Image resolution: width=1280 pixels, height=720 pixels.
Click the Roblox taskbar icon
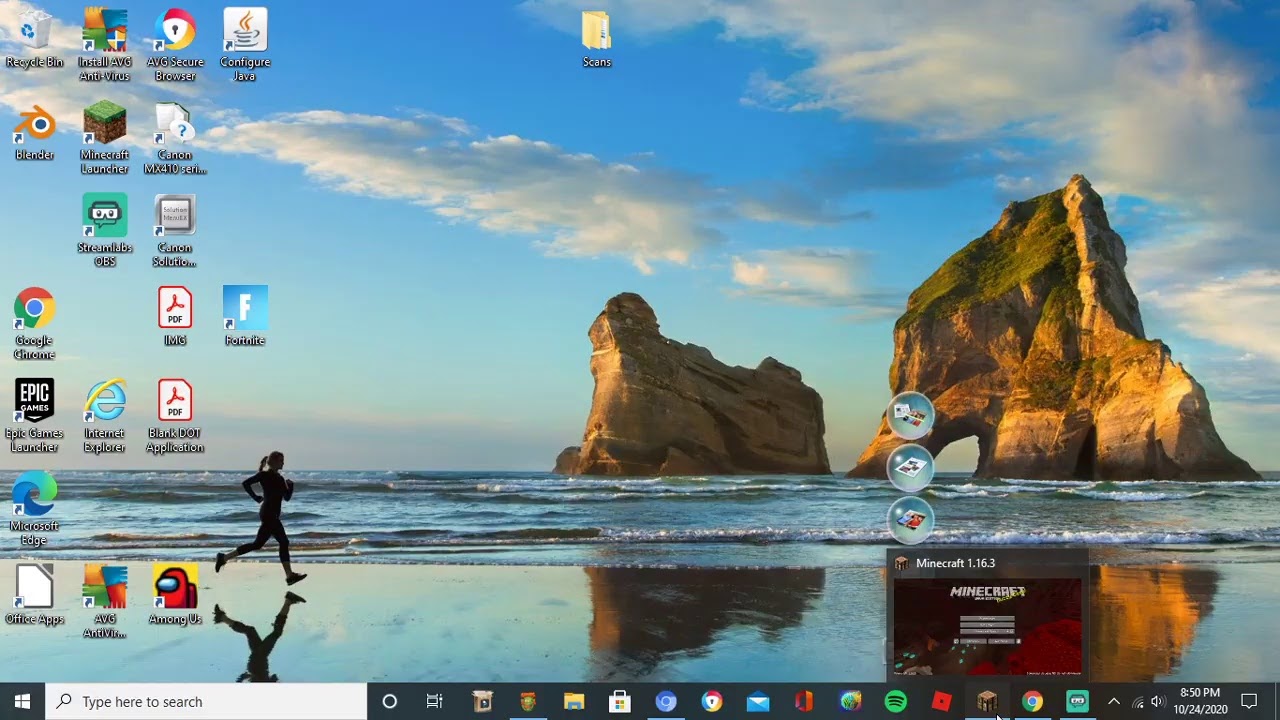(942, 702)
